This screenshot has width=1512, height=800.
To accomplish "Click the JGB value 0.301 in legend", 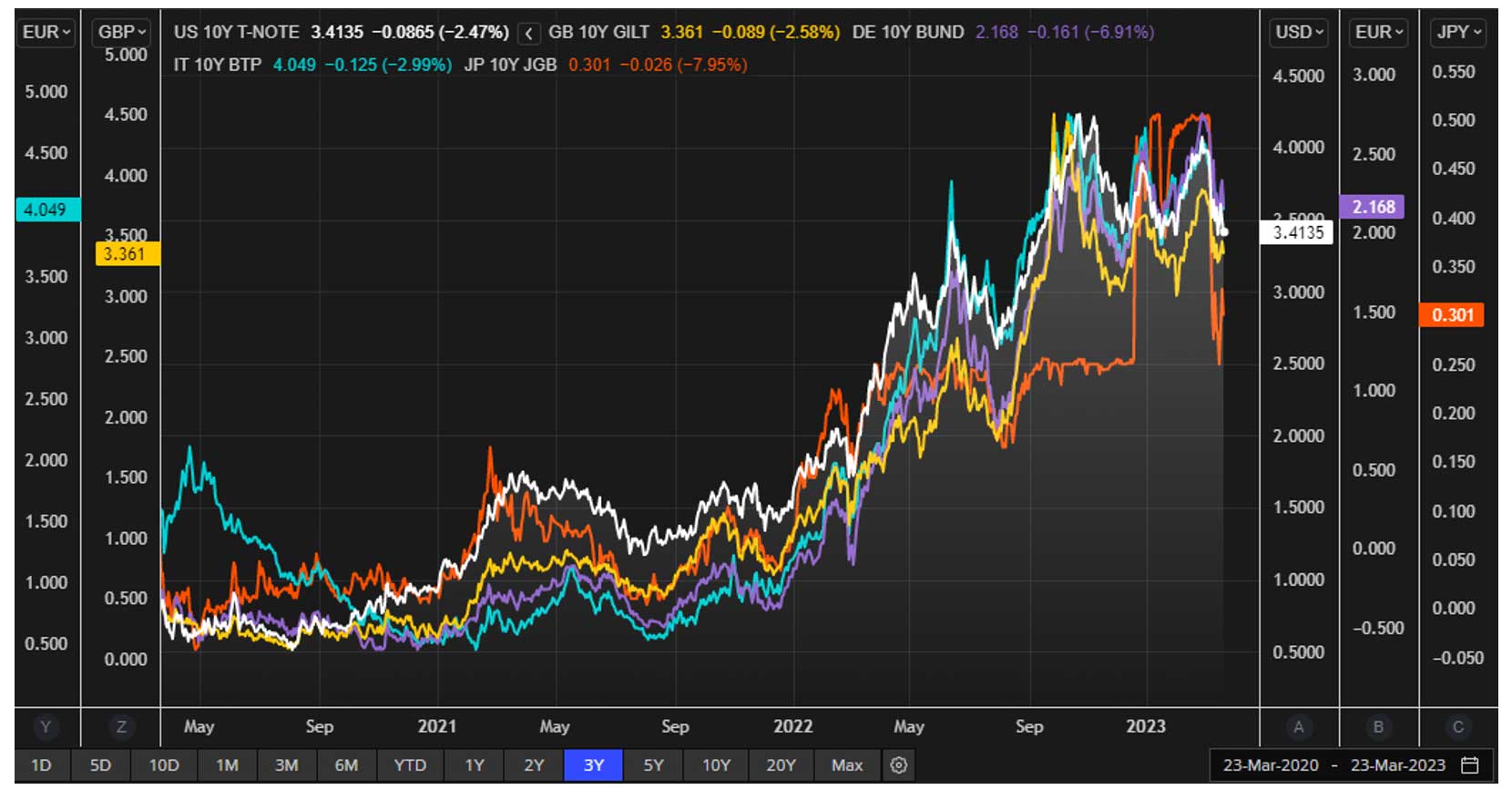I will coord(589,65).
